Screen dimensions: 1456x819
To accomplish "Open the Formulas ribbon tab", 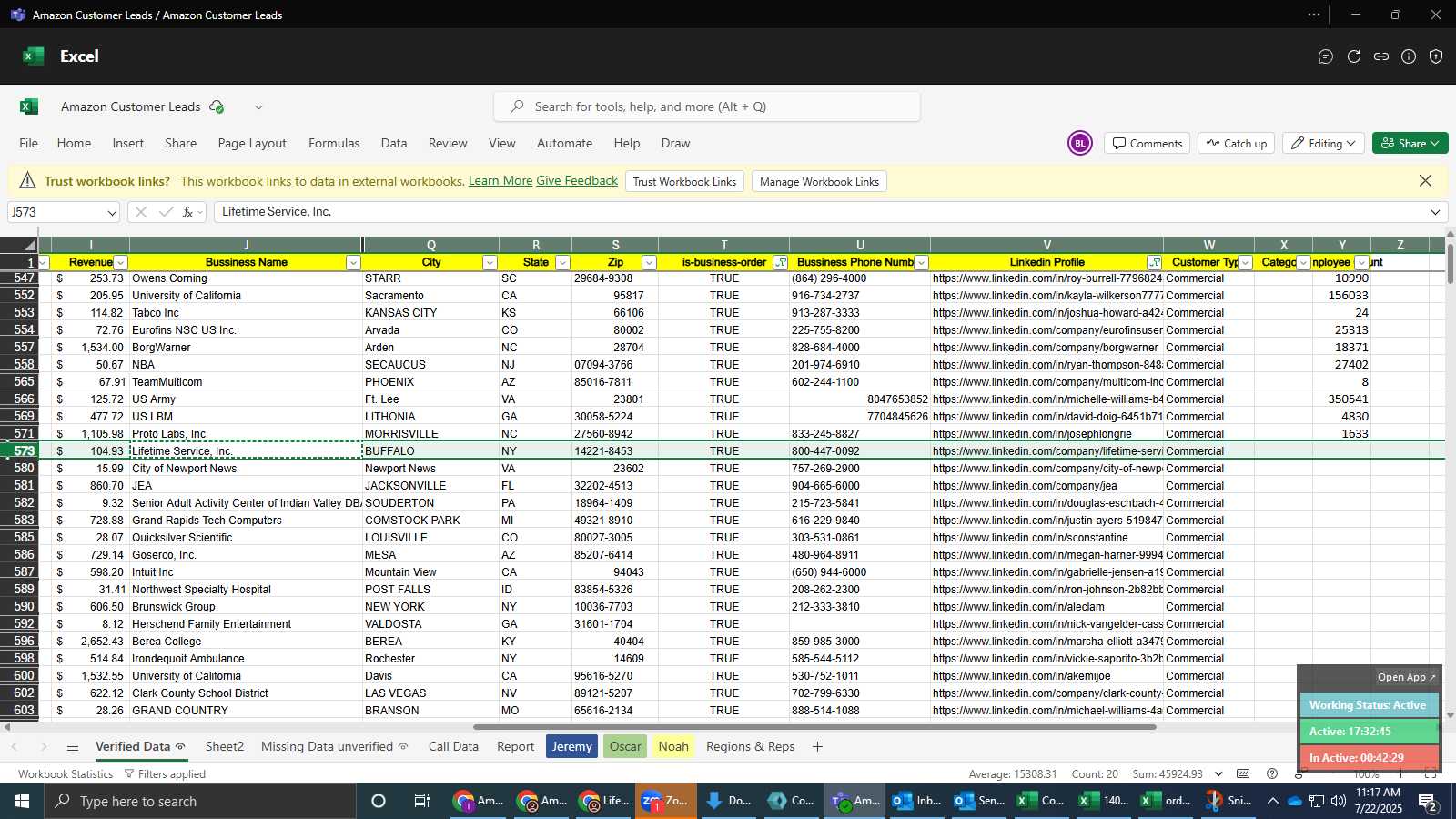I will point(334,143).
